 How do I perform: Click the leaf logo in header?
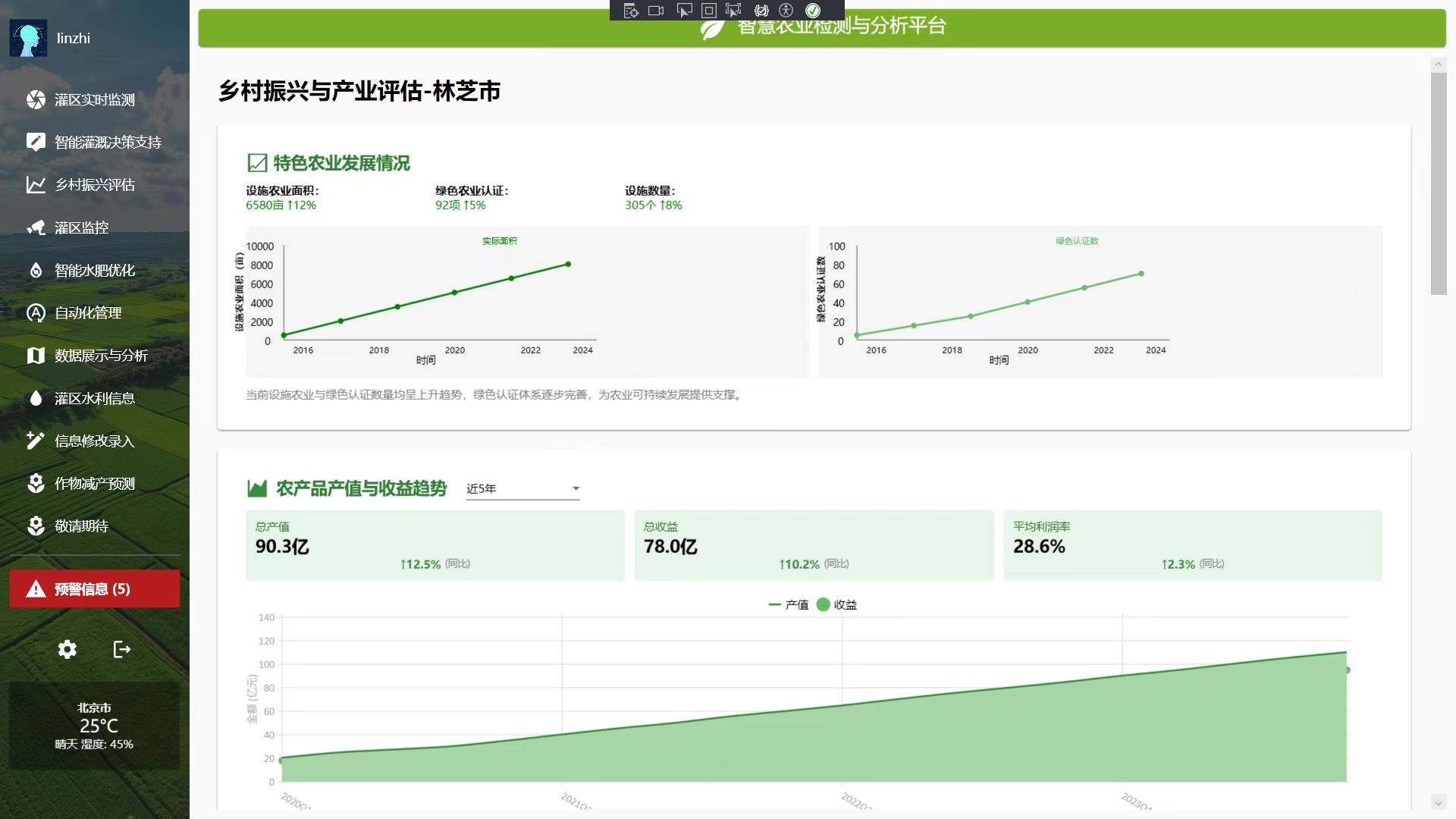point(712,30)
